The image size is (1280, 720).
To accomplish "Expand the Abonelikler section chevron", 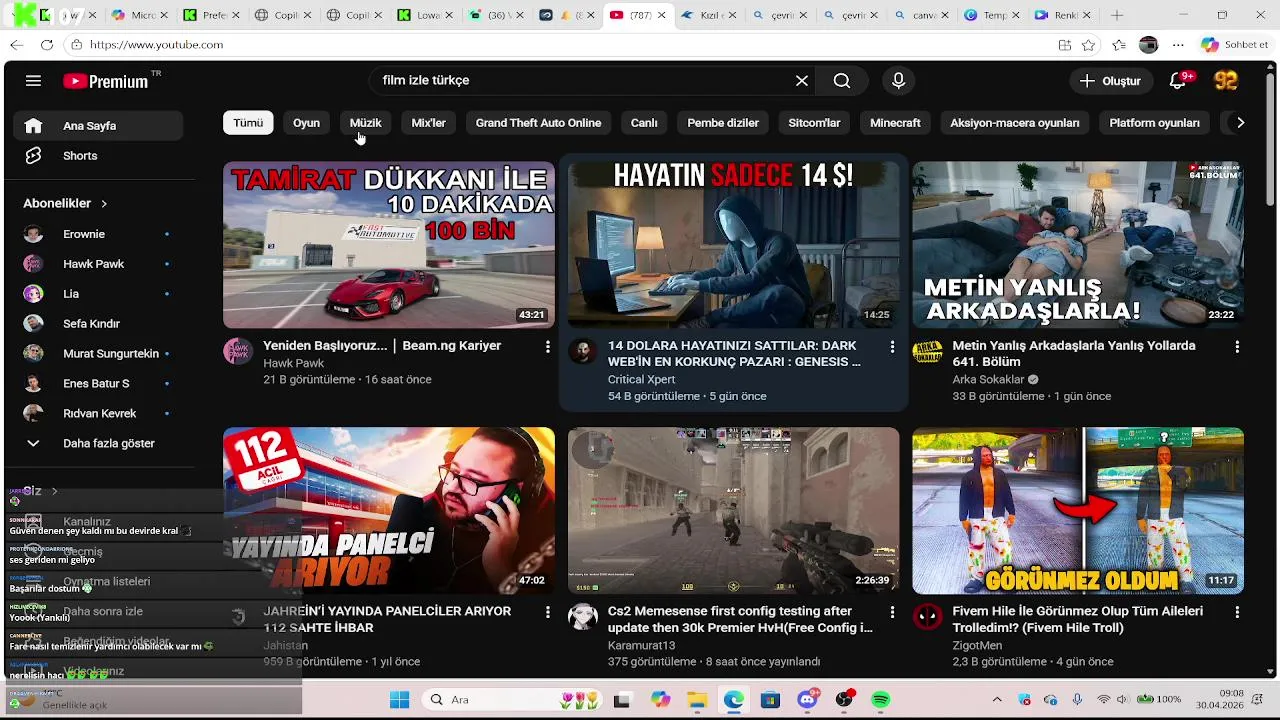I will 104,204.
